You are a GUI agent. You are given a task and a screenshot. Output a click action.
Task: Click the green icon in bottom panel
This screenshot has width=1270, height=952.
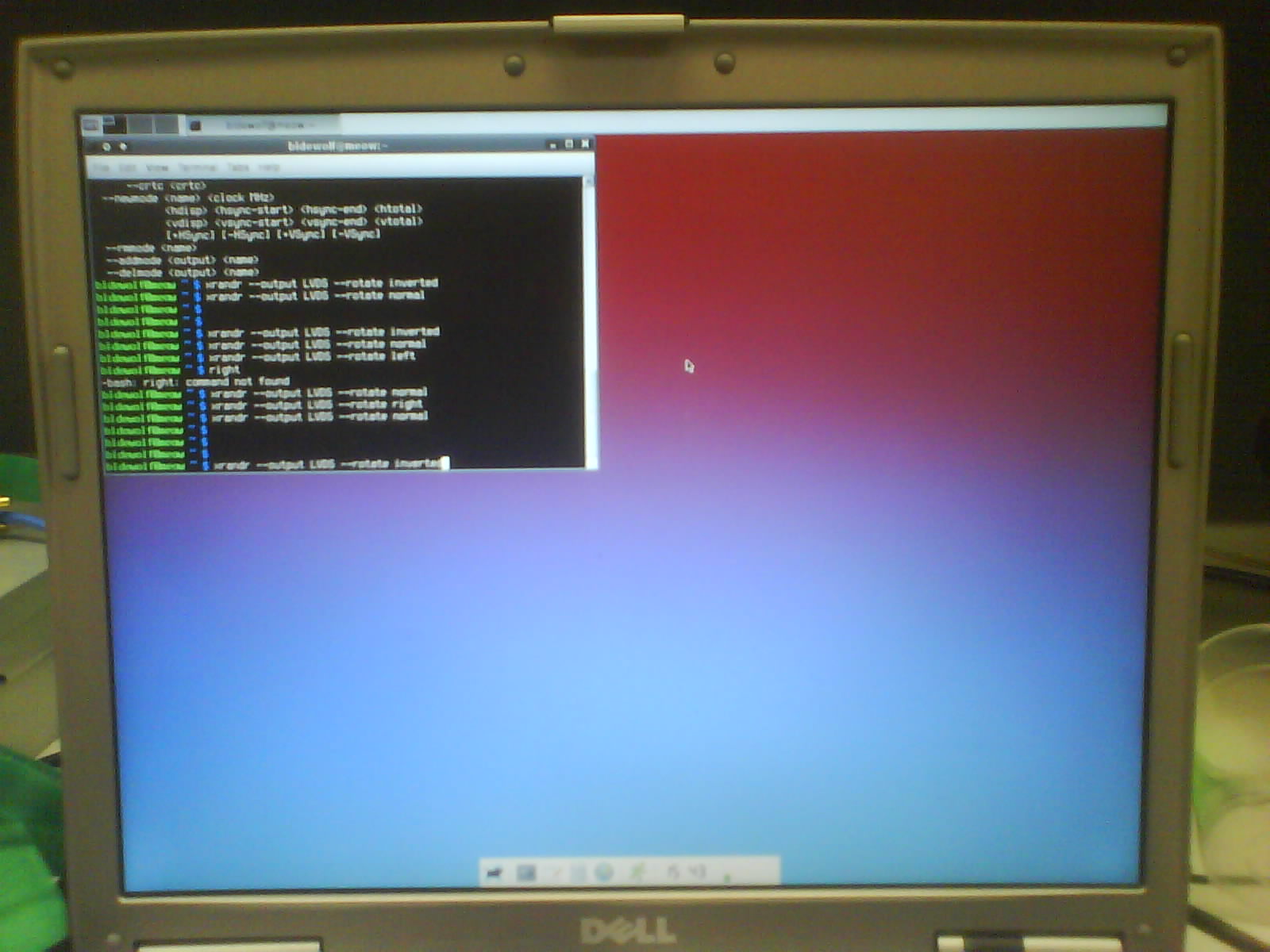coord(637,873)
